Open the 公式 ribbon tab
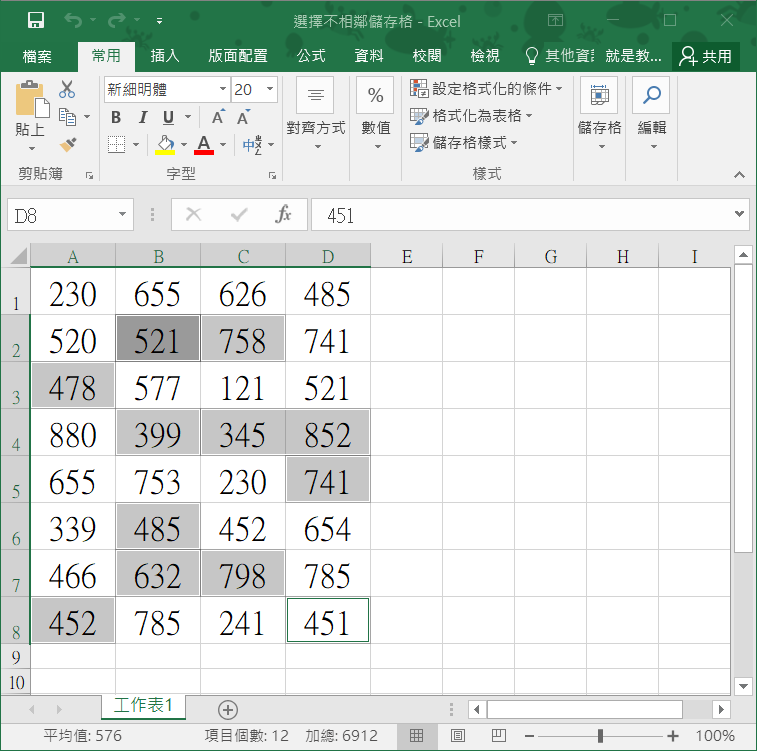757x751 pixels. [x=311, y=56]
